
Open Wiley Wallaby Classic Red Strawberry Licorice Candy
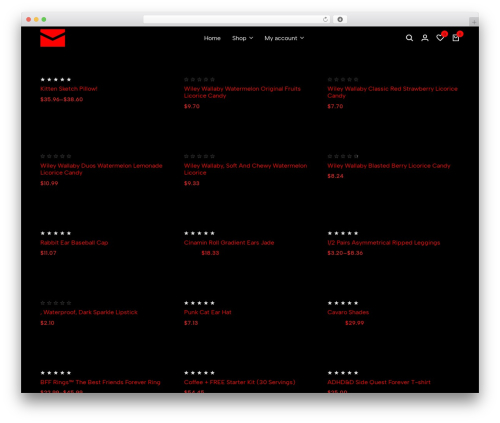point(392,92)
